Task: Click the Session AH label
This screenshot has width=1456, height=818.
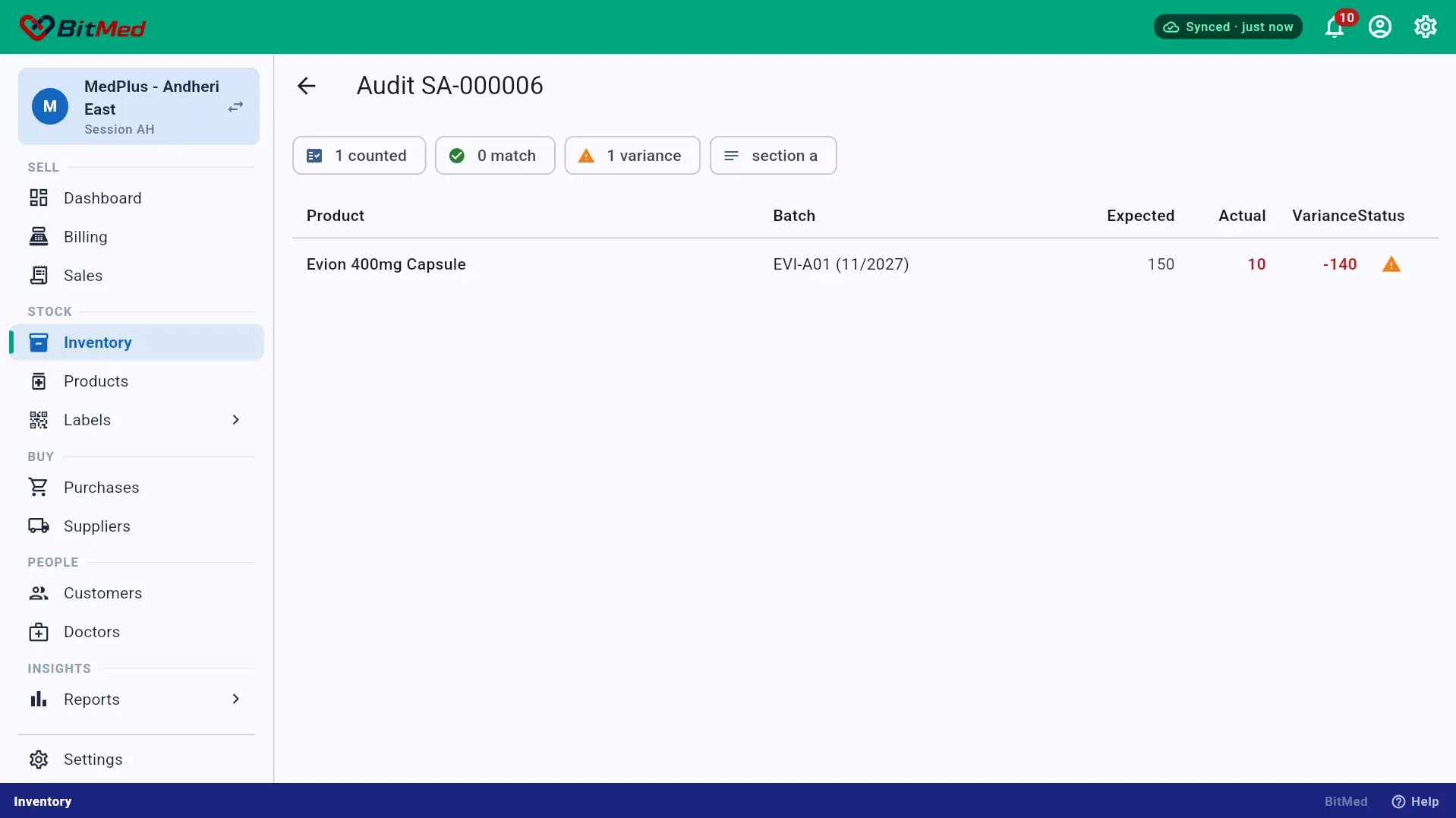Action: tap(119, 130)
